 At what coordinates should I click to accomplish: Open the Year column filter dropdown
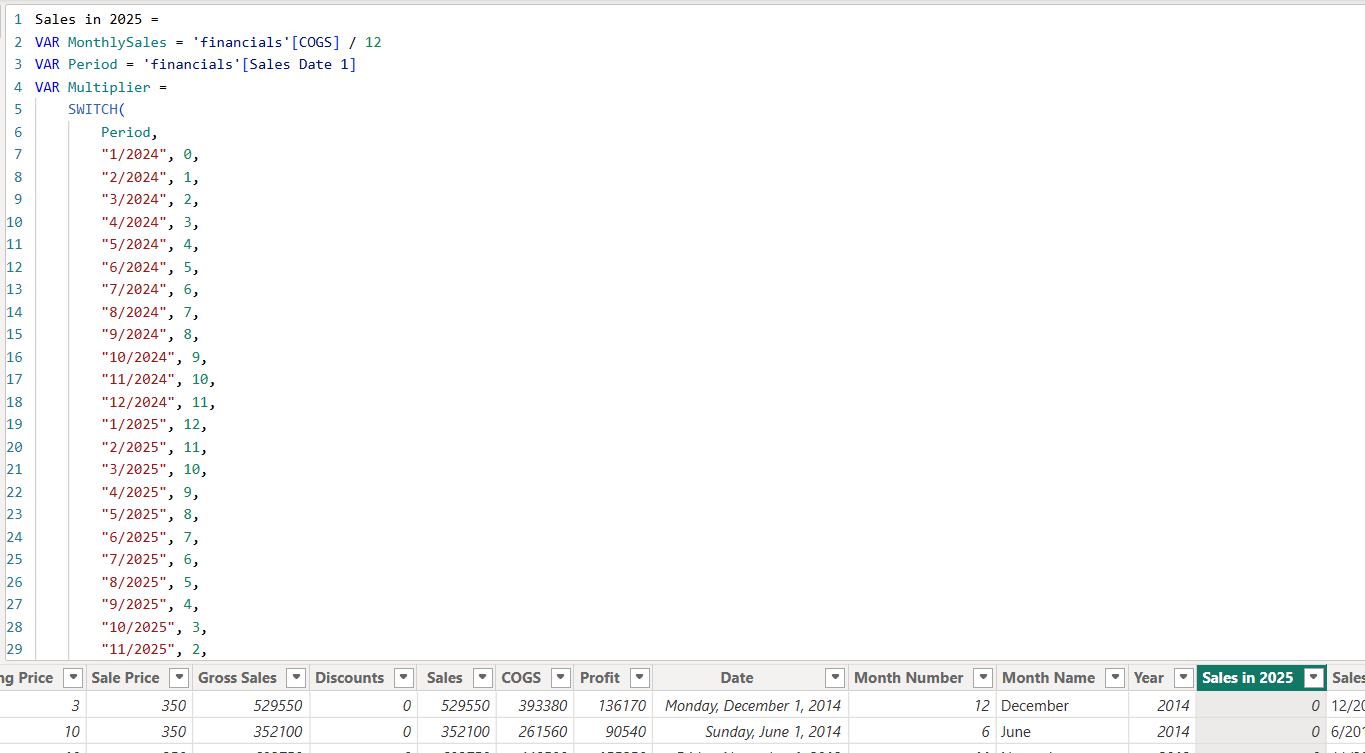[x=1183, y=678]
